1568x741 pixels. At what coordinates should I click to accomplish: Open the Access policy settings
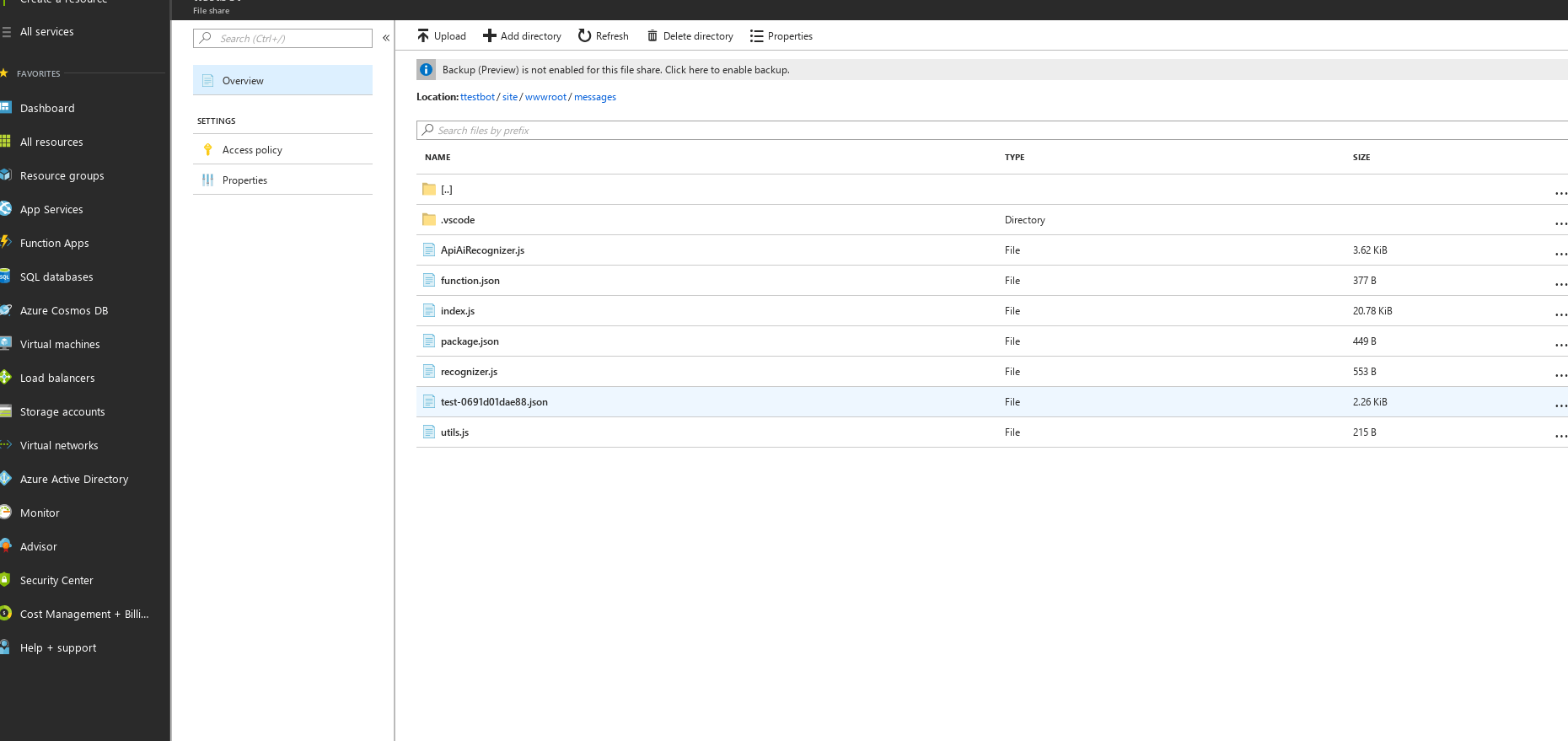282,149
